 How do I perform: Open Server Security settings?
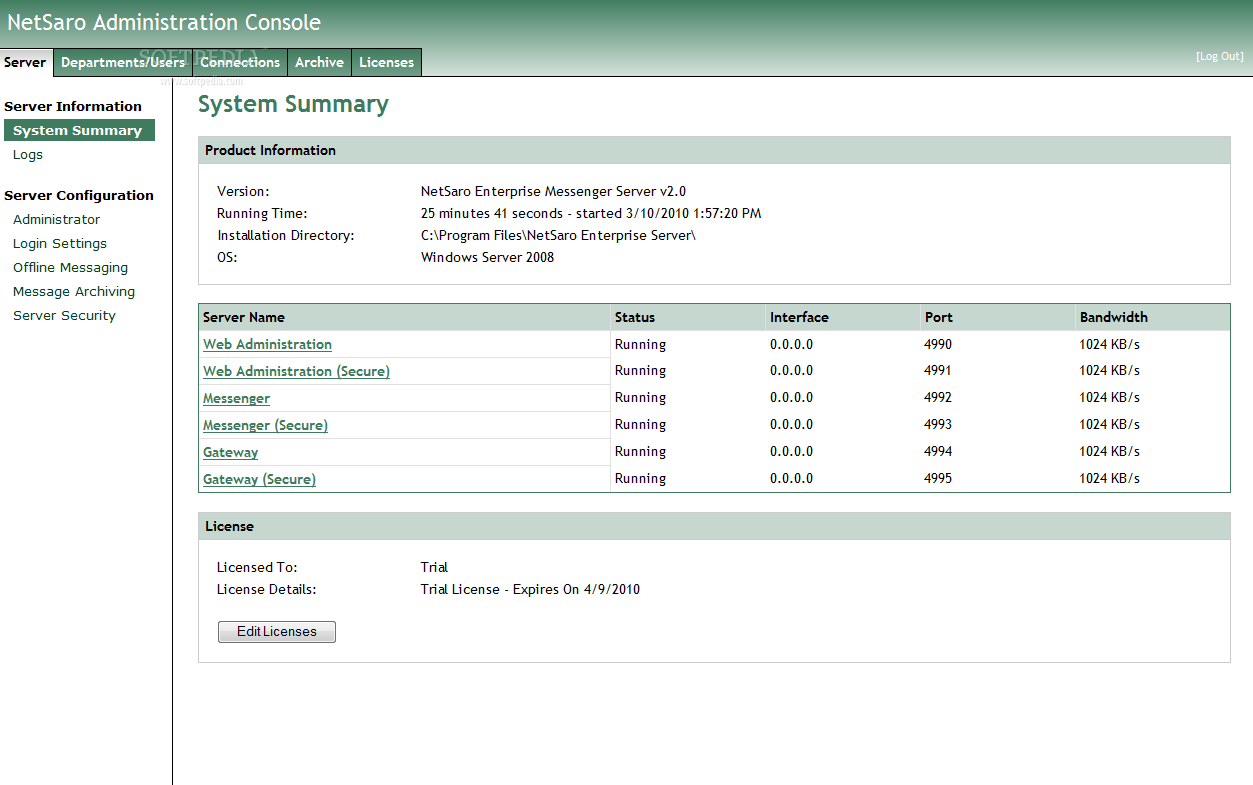point(64,315)
